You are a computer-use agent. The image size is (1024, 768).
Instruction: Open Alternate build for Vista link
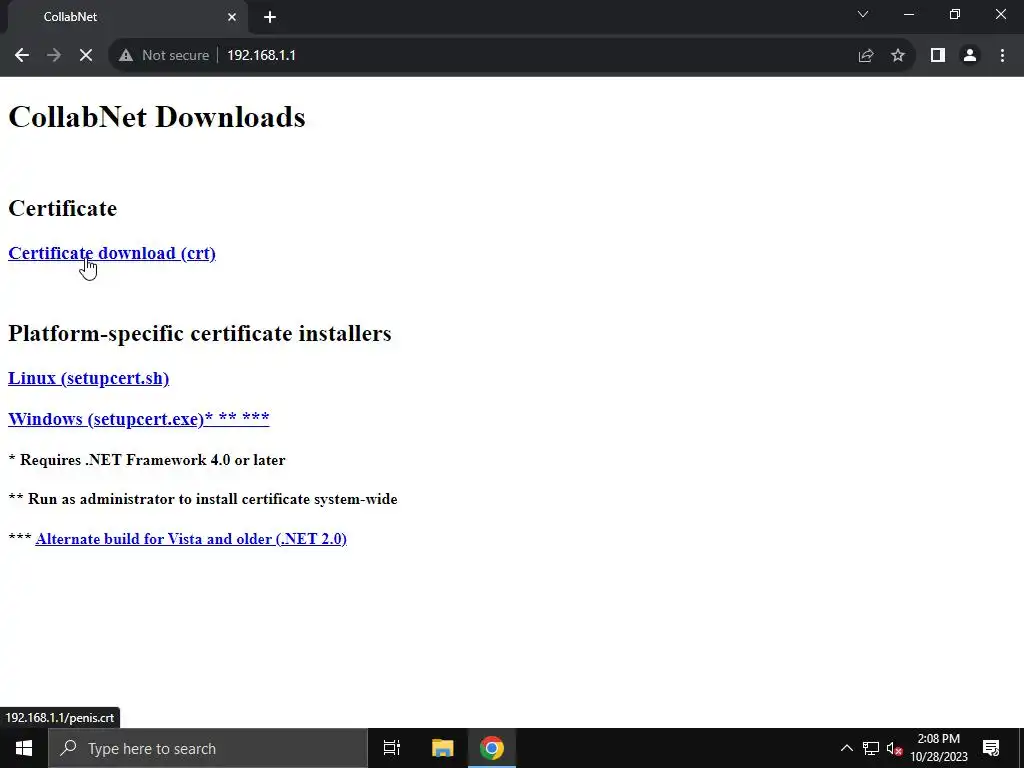pos(191,539)
